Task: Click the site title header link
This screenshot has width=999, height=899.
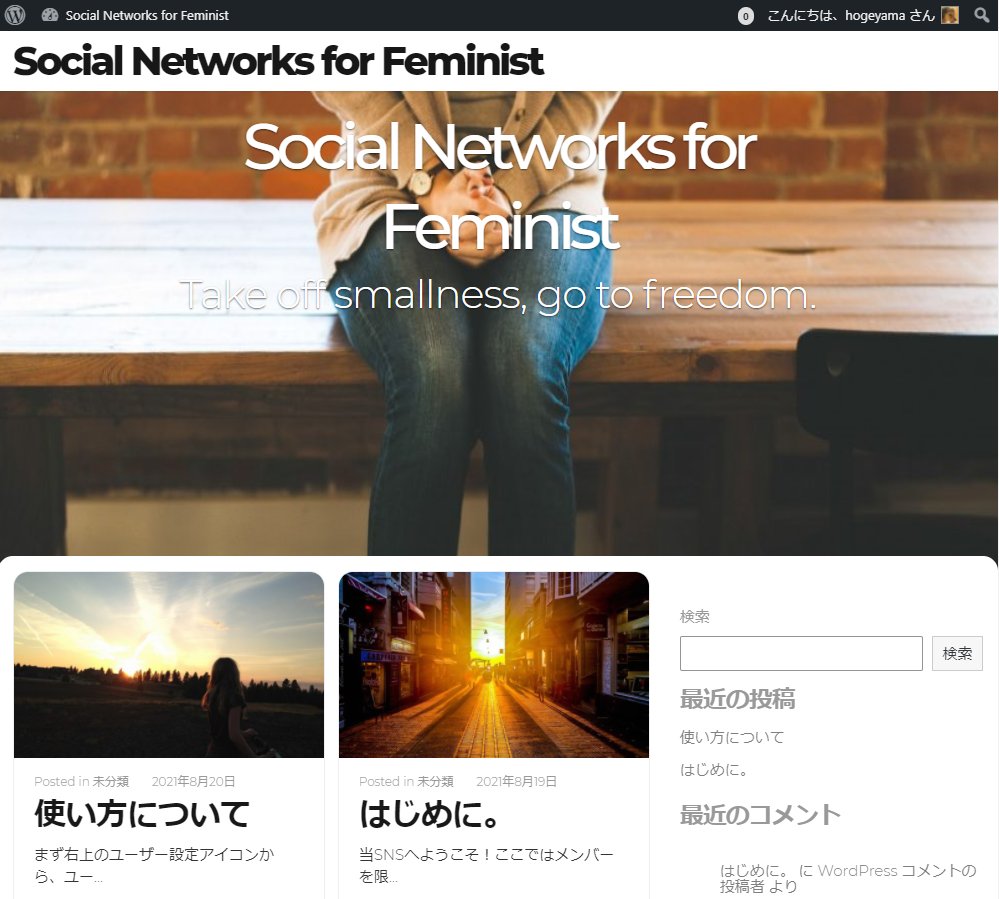Action: (x=278, y=61)
